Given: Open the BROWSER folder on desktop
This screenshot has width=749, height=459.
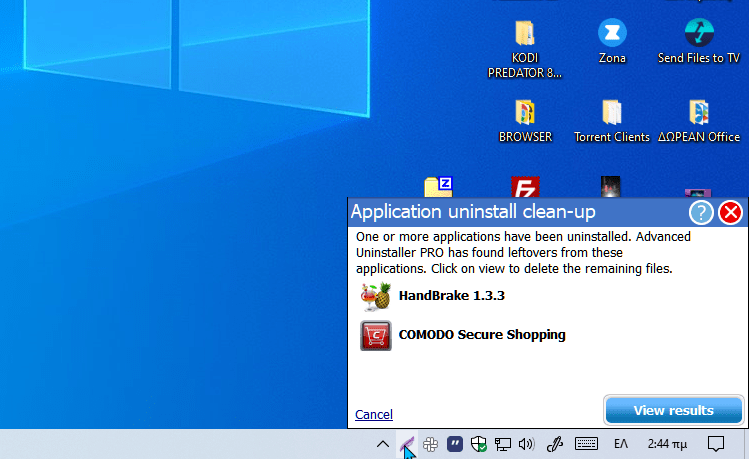Looking at the screenshot, I should coord(525,121).
